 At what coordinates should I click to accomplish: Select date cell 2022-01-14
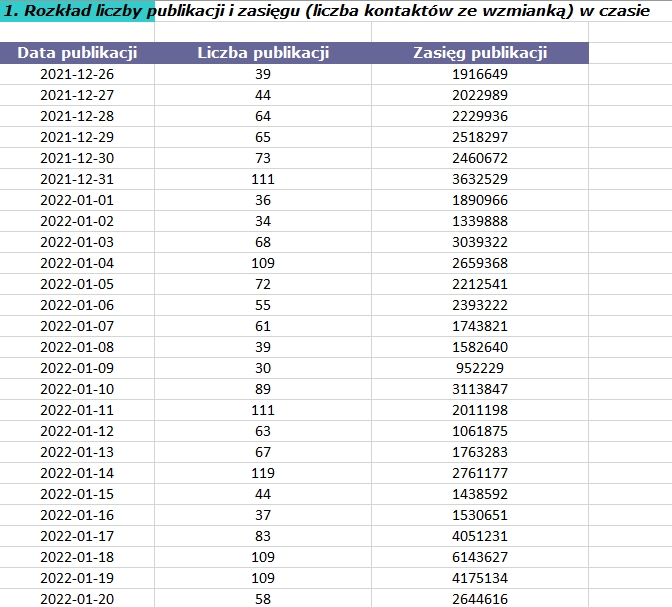(77, 473)
